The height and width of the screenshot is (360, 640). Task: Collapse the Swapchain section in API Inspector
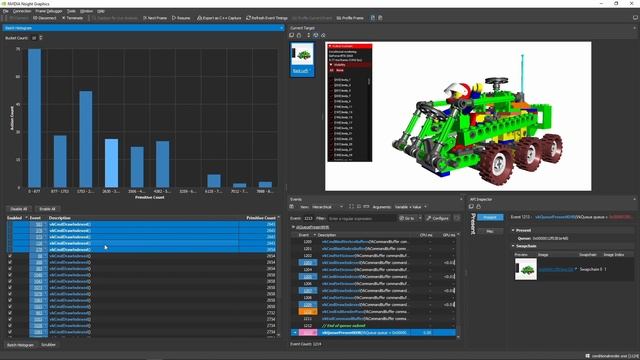[x=513, y=246]
